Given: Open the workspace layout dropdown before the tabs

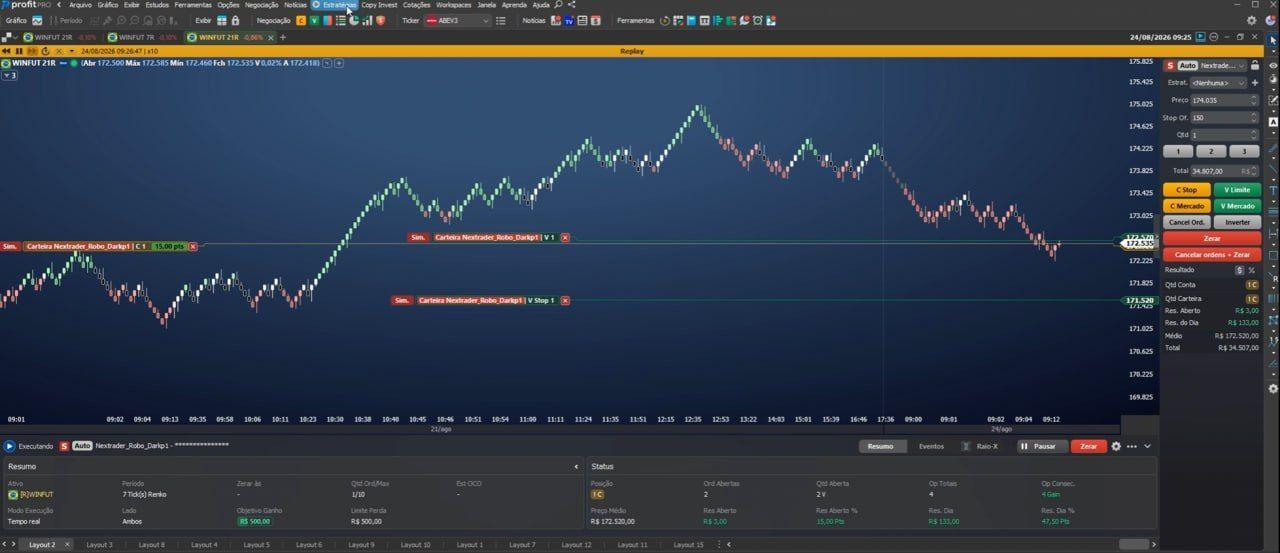Looking at the screenshot, I should pos(10,37).
